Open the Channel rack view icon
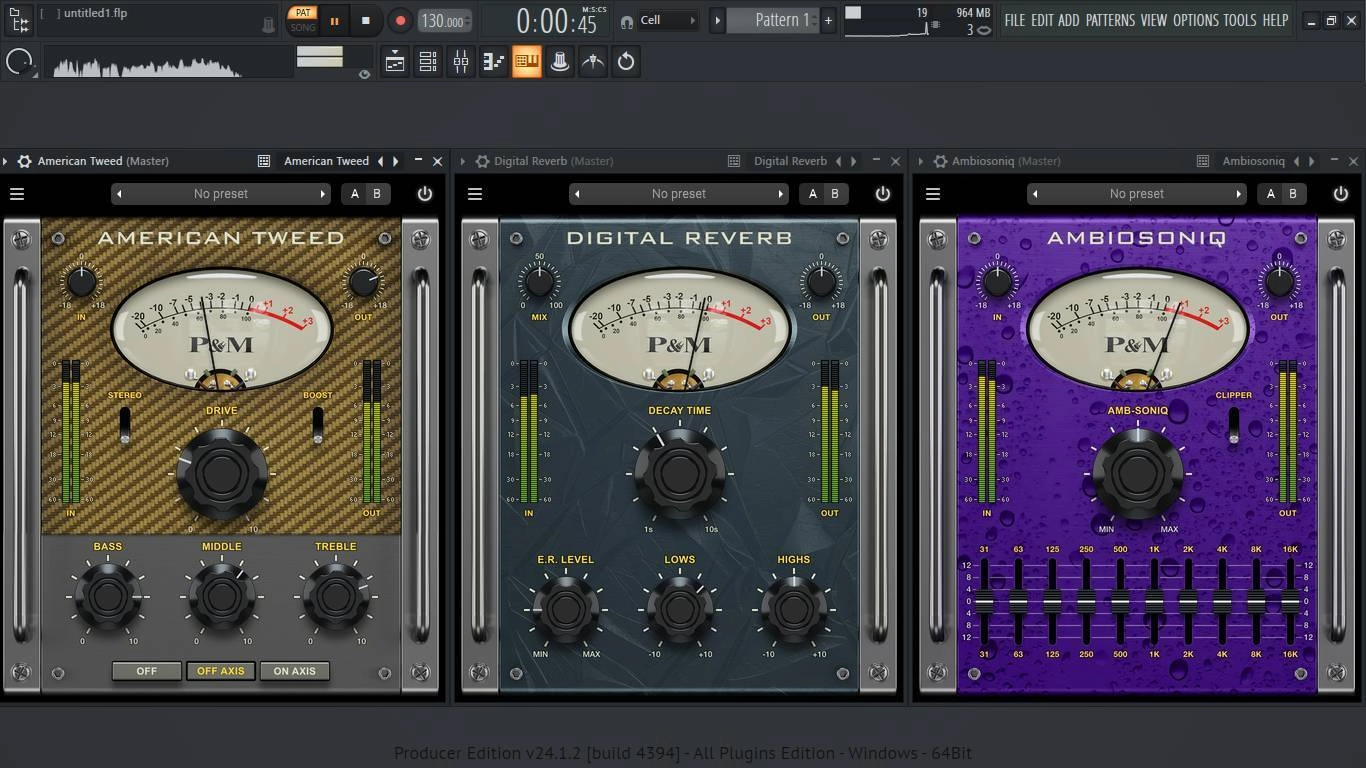1366x768 pixels. [x=428, y=62]
